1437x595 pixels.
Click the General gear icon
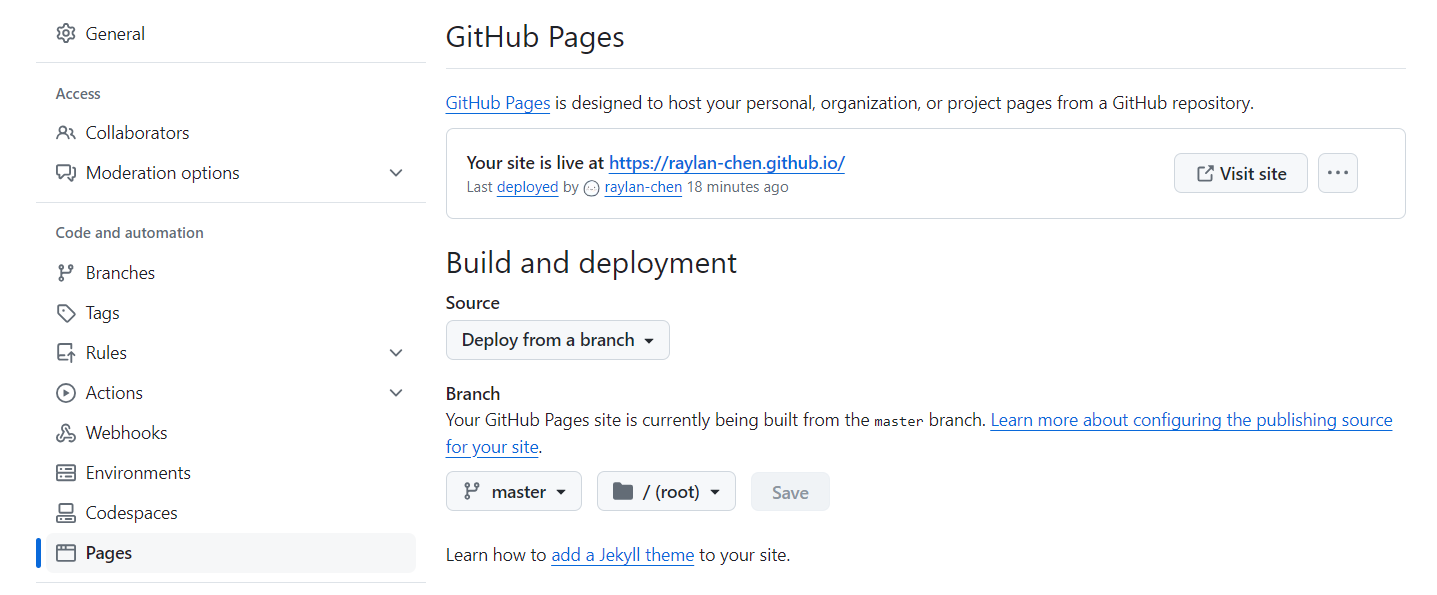[66, 33]
